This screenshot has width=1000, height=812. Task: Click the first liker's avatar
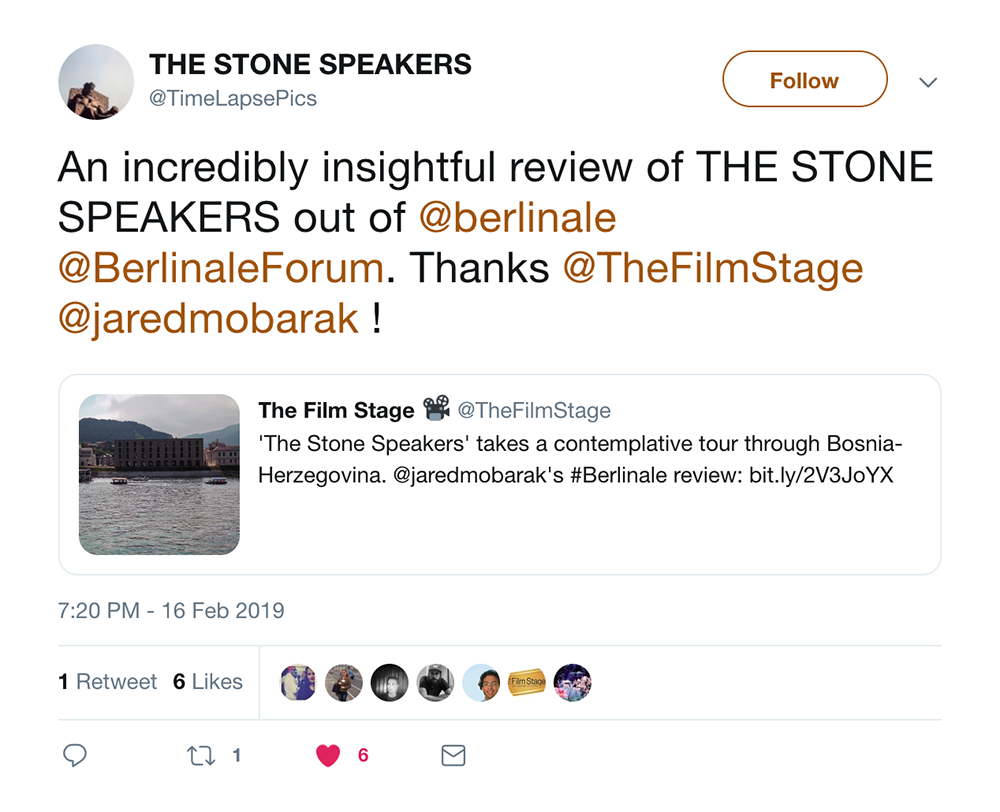[x=298, y=682]
